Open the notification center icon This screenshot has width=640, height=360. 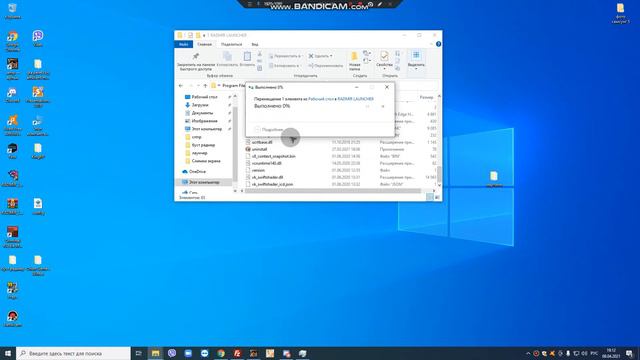pos(629,353)
